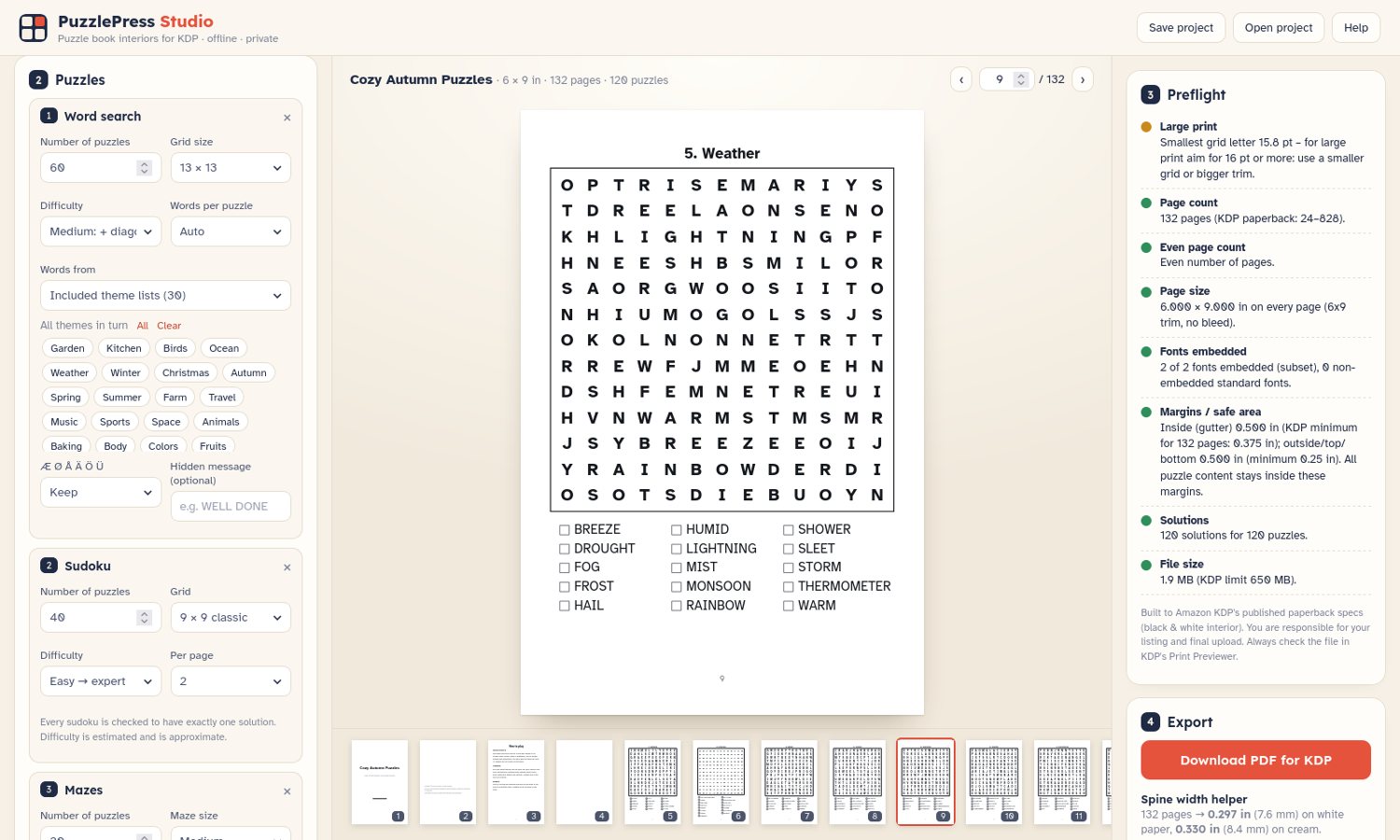Check off HUMID in the word list
The height and width of the screenshot is (840, 1400).
pyautogui.click(x=676, y=529)
